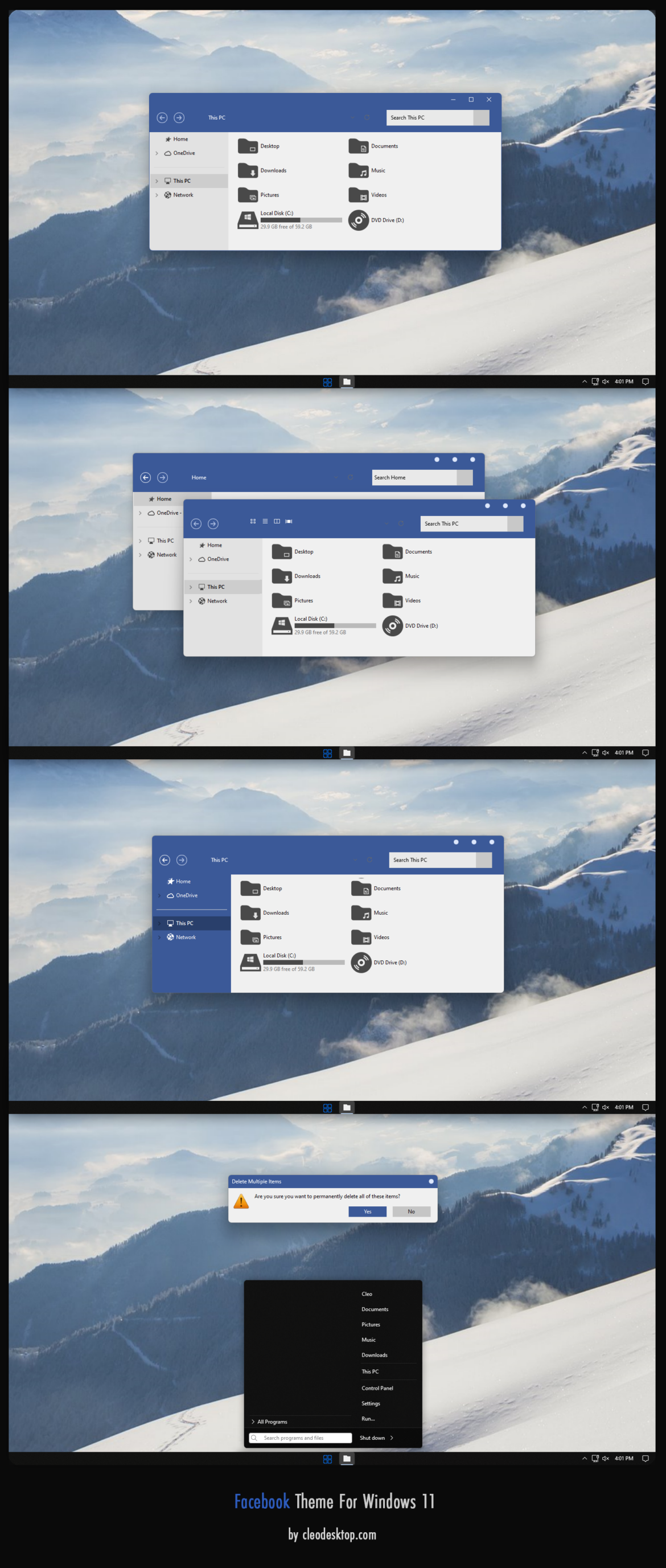Click Local Disk capacity bar in blue-sidebar window
The image size is (666, 1568).
303,962
